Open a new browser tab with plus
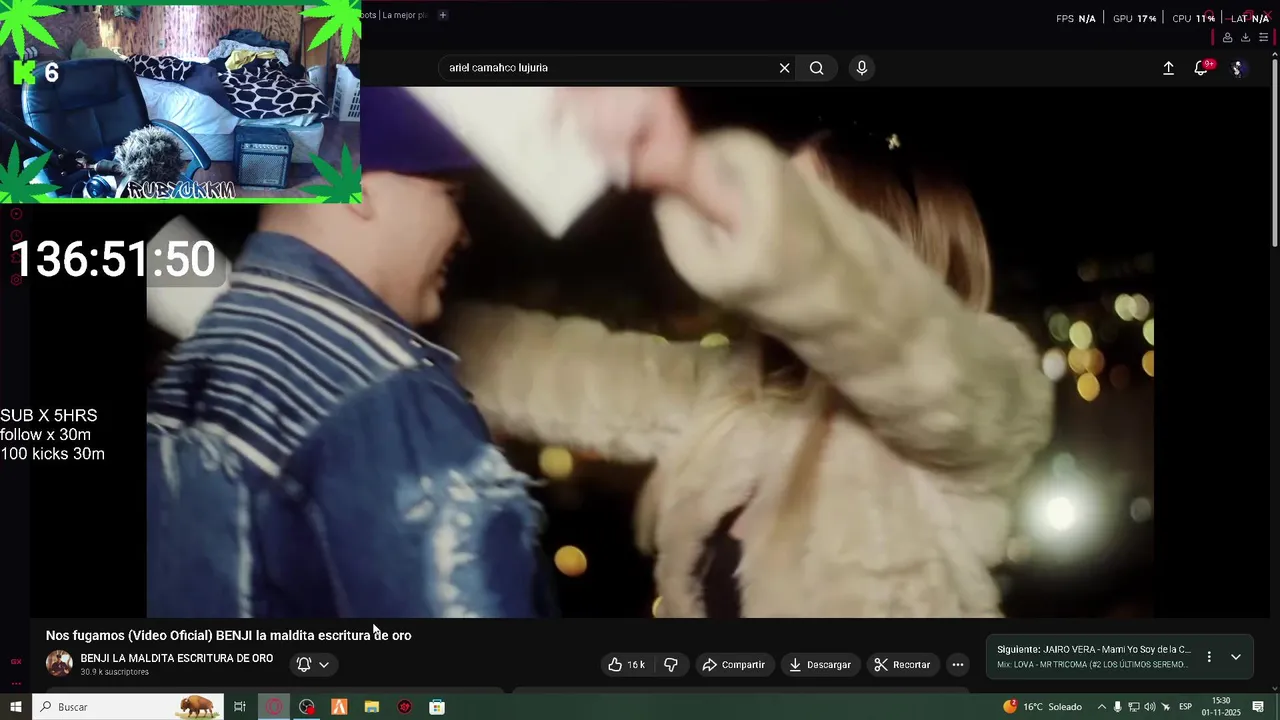The width and height of the screenshot is (1280, 720). tap(443, 15)
